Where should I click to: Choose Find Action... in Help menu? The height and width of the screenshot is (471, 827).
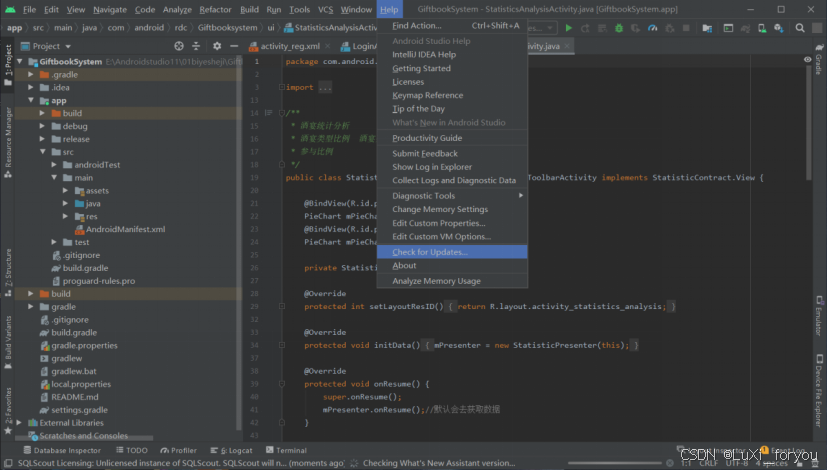453,25
